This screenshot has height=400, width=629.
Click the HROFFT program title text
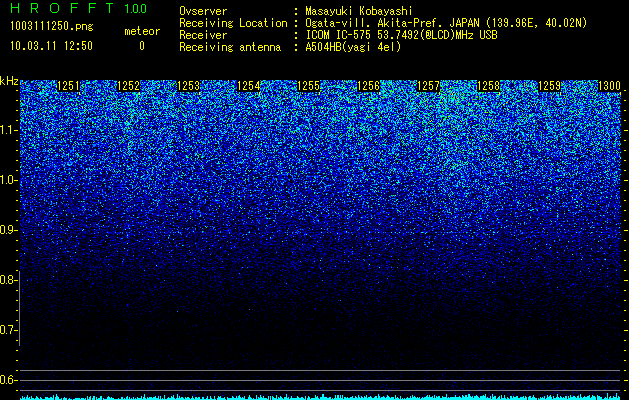[x=61, y=8]
